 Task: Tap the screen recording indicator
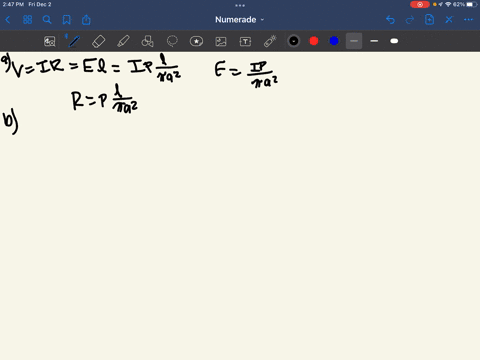420,4
